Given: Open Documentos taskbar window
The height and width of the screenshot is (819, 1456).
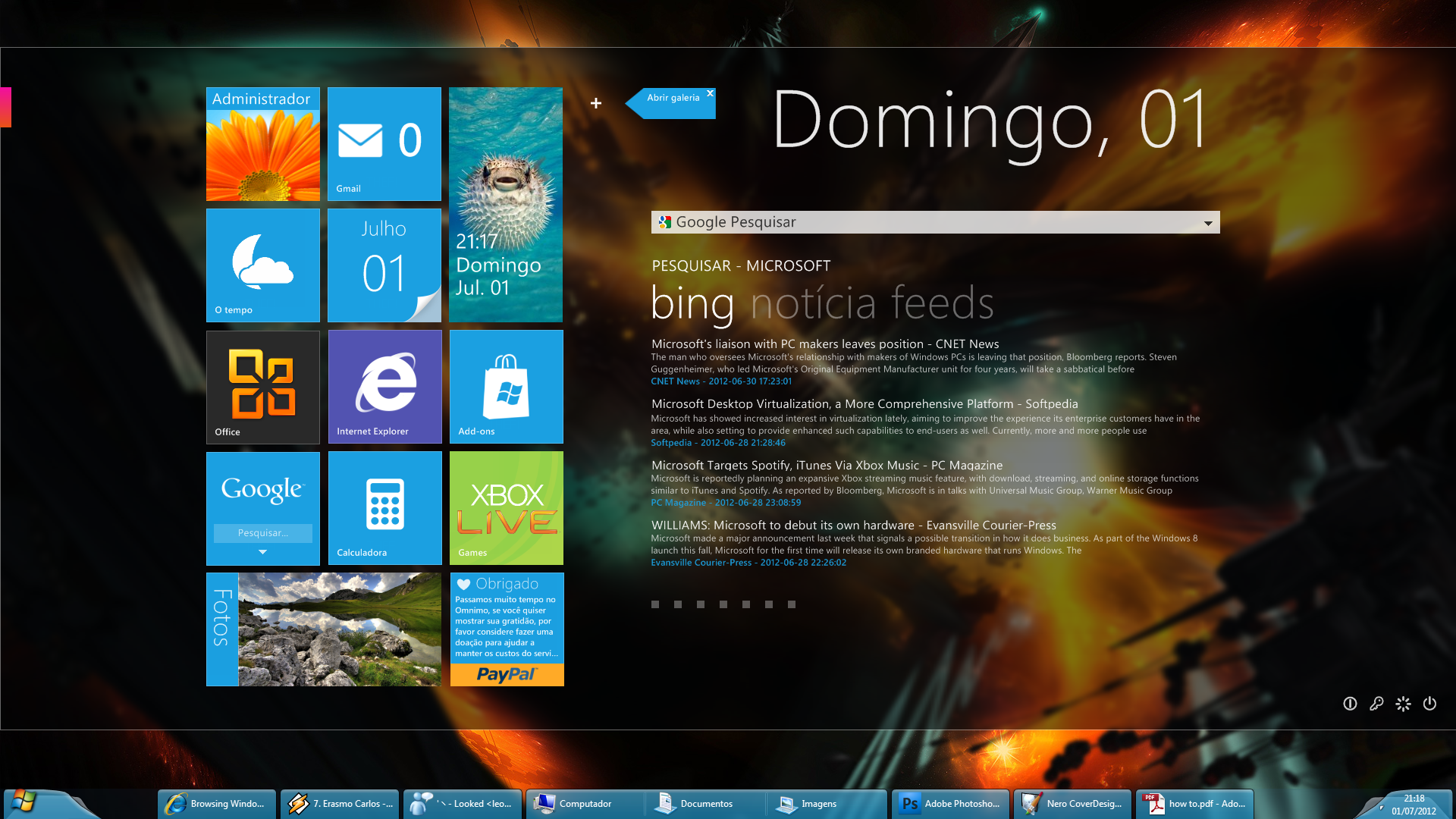Looking at the screenshot, I should pyautogui.click(x=705, y=804).
